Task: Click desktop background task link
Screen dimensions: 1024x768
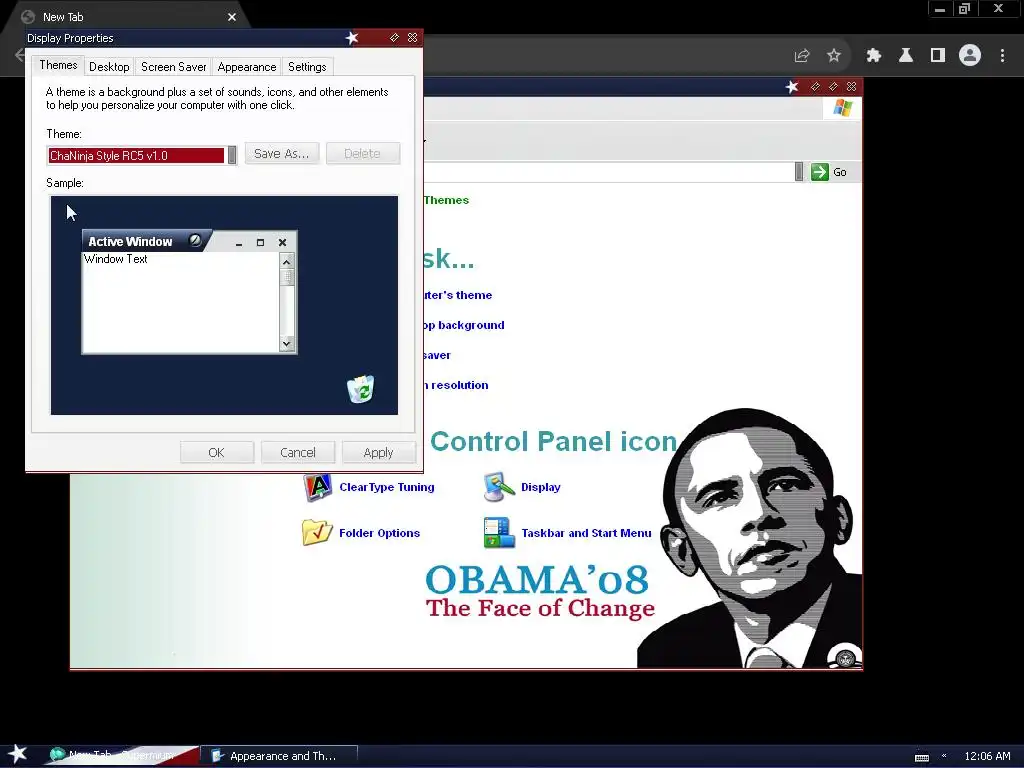Action: 464,325
